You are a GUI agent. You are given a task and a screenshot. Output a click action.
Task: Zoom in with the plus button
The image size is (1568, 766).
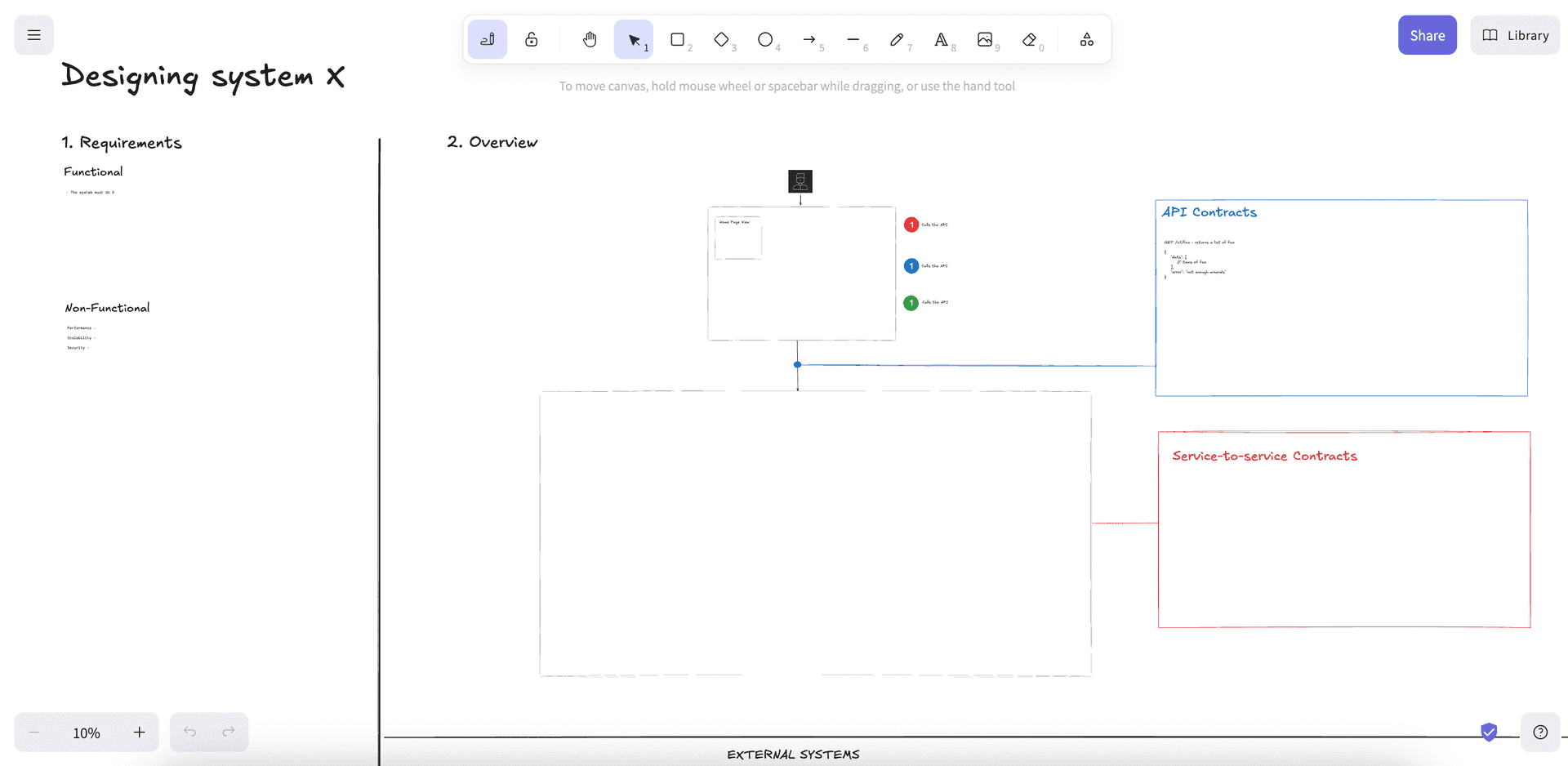(x=140, y=733)
